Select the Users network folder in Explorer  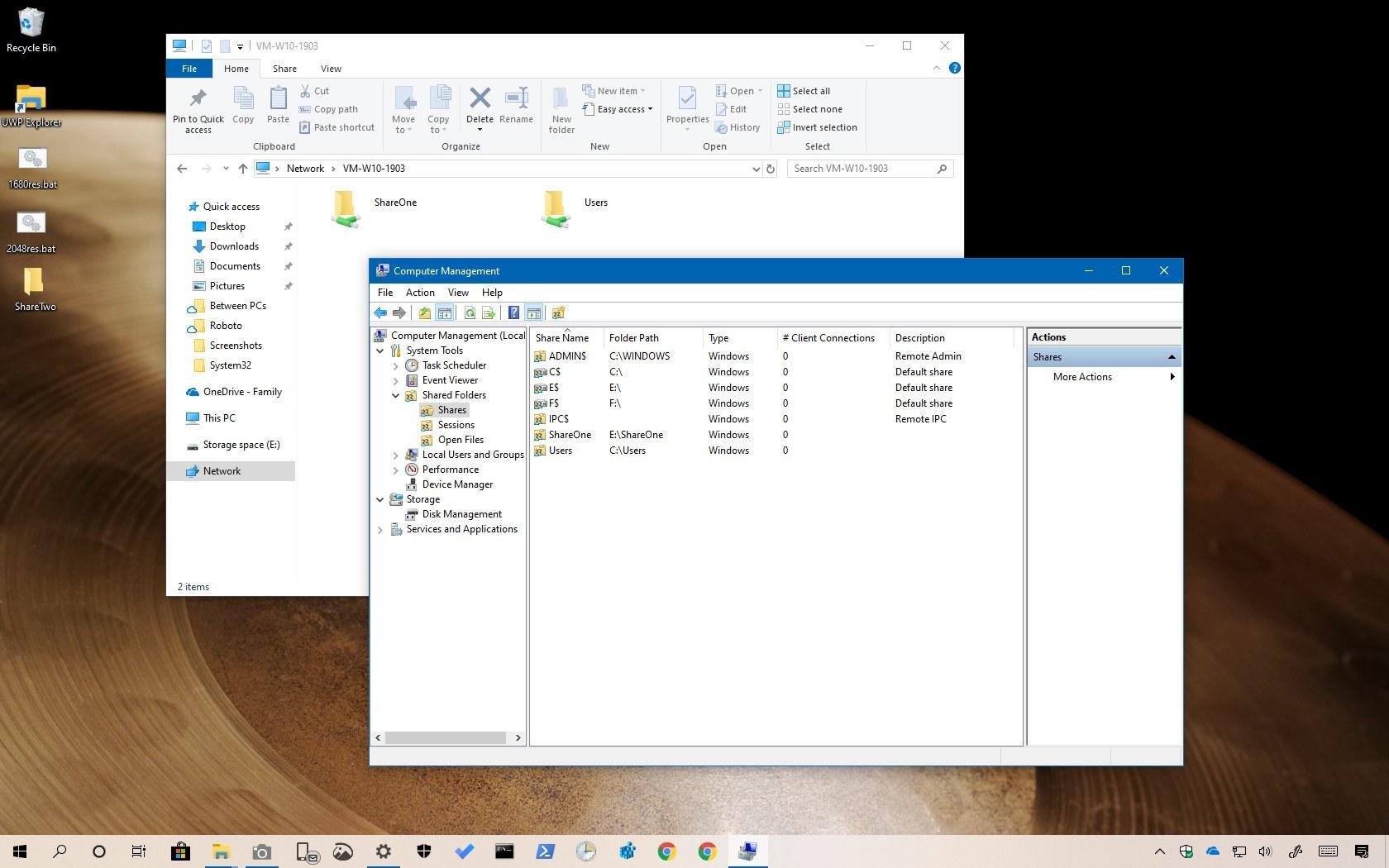click(x=575, y=208)
